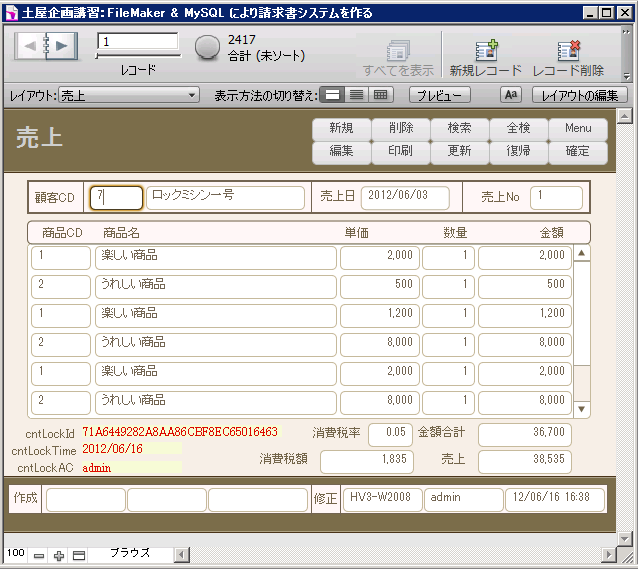Viewport: 638px width, 569px height.
Task: Click the 新規 button
Action: pyautogui.click(x=341, y=129)
